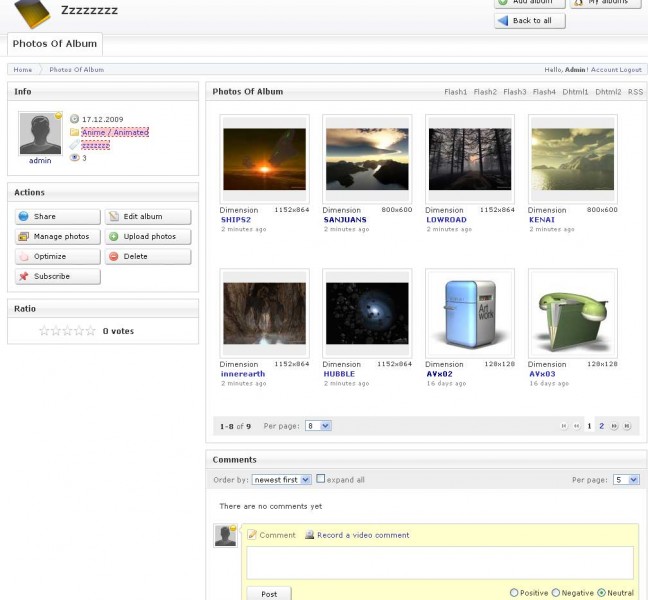The height and width of the screenshot is (600, 648).
Task: Jump to the last page of photos
Action: click(x=627, y=426)
